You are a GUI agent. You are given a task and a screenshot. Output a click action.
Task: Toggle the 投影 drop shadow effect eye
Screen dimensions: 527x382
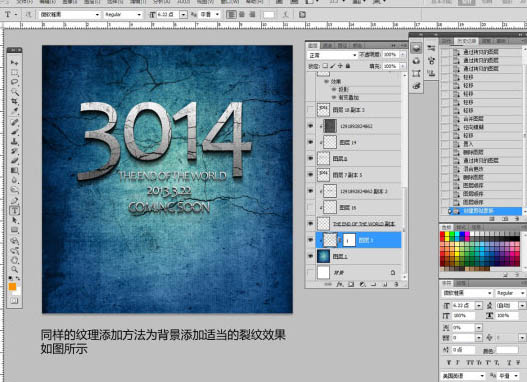pos(334,89)
